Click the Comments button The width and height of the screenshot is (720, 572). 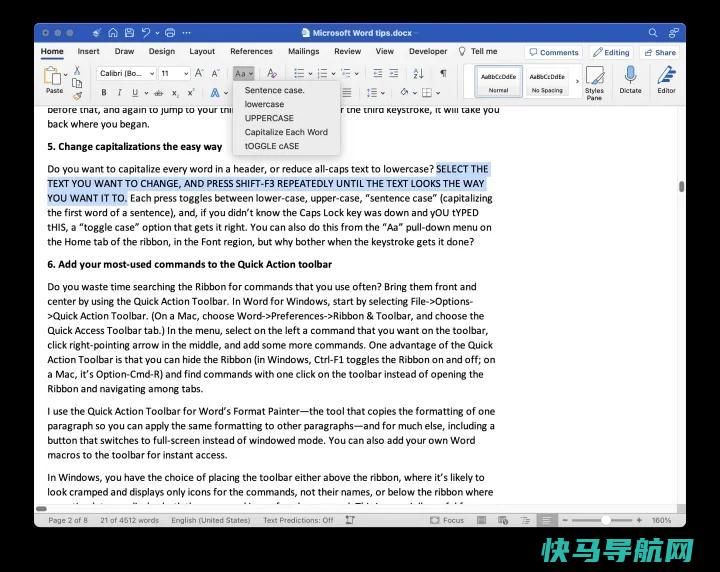554,52
